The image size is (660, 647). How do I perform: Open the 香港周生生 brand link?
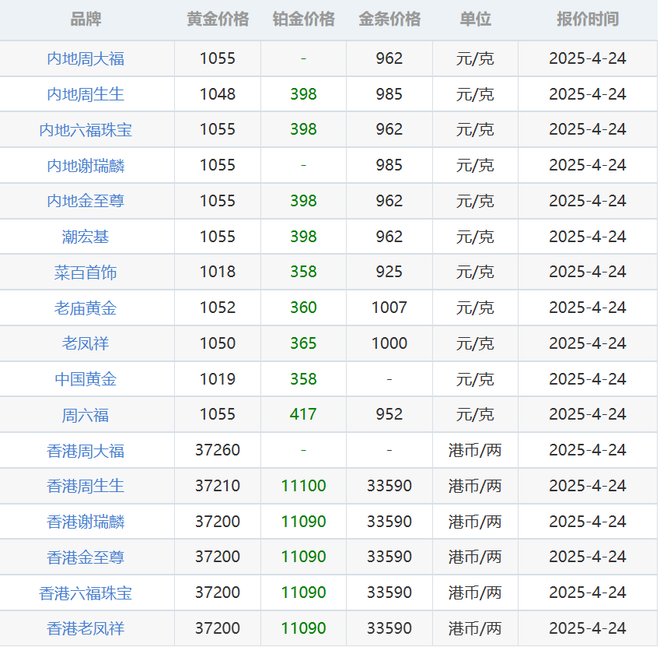85,486
